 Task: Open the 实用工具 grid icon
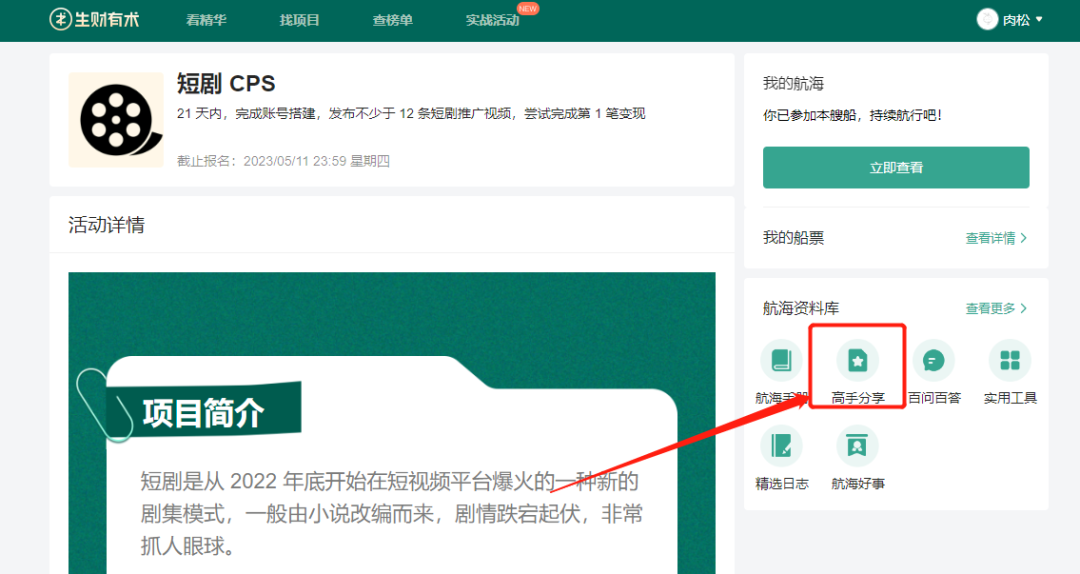1010,360
